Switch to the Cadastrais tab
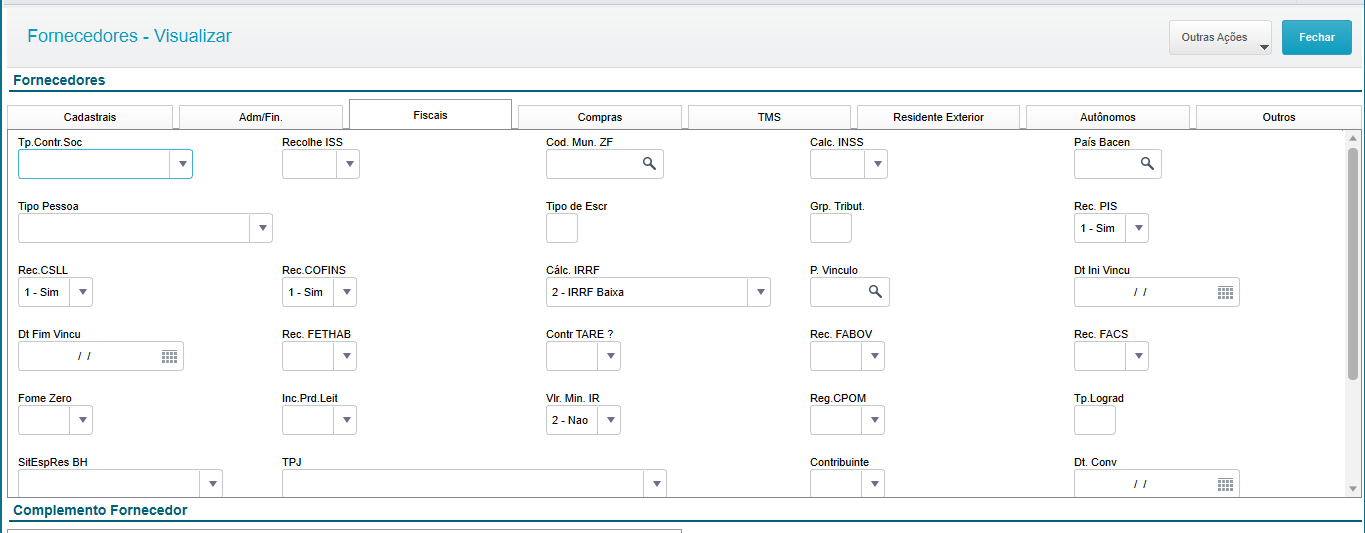The width and height of the screenshot is (1365, 533). tap(90, 117)
